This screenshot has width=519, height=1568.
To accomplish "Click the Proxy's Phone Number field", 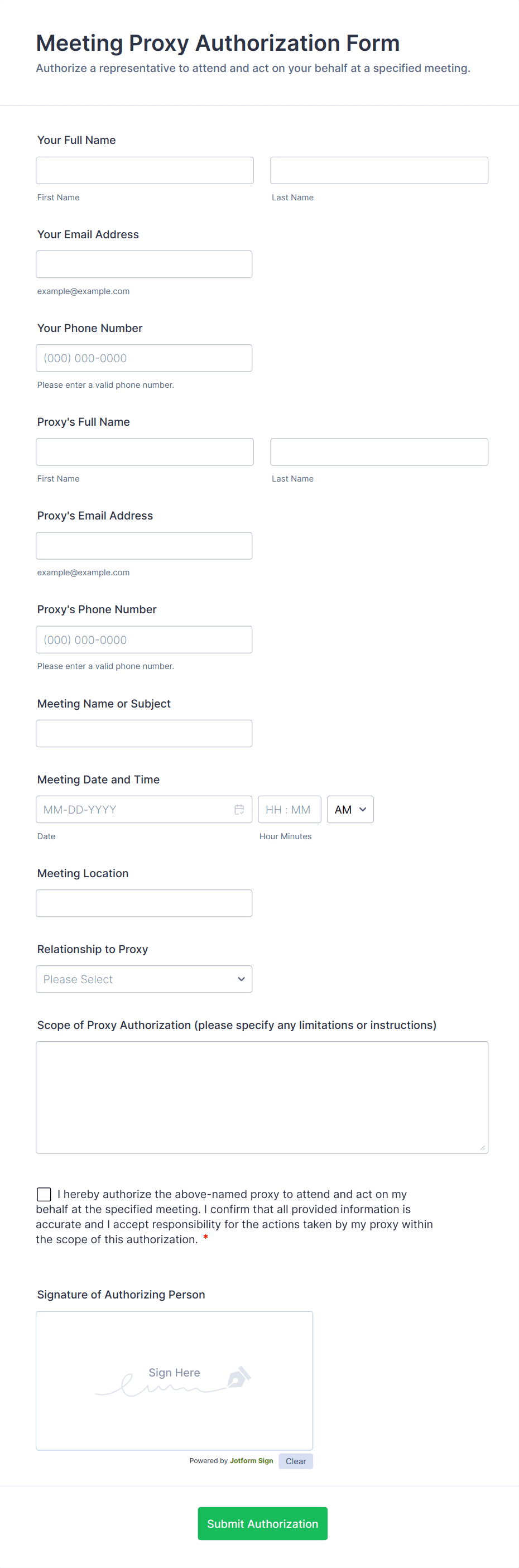I will coord(144,639).
